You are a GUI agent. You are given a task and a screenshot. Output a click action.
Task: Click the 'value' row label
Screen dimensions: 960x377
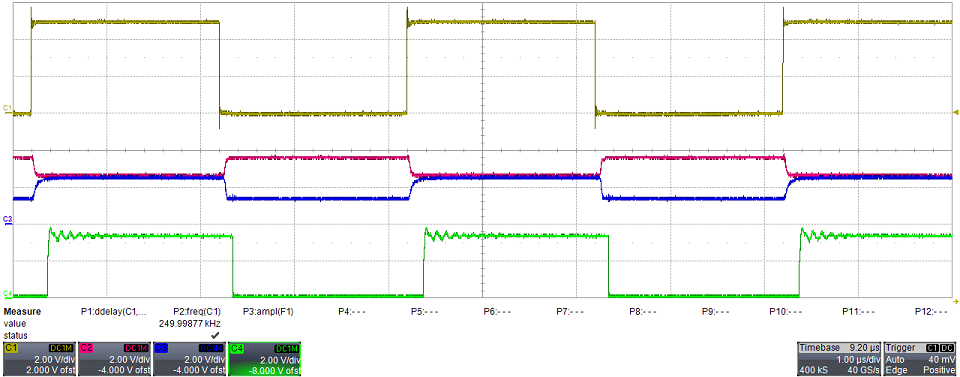pos(14,324)
